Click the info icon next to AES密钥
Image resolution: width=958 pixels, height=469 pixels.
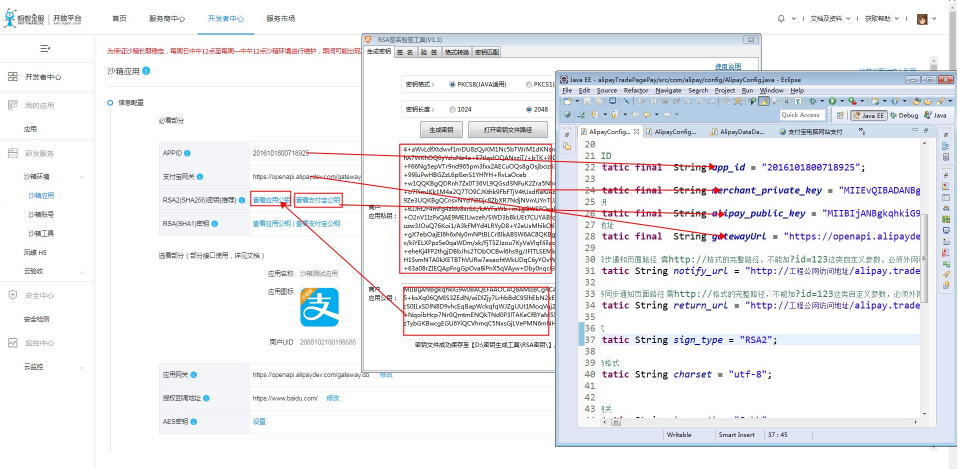[193, 421]
